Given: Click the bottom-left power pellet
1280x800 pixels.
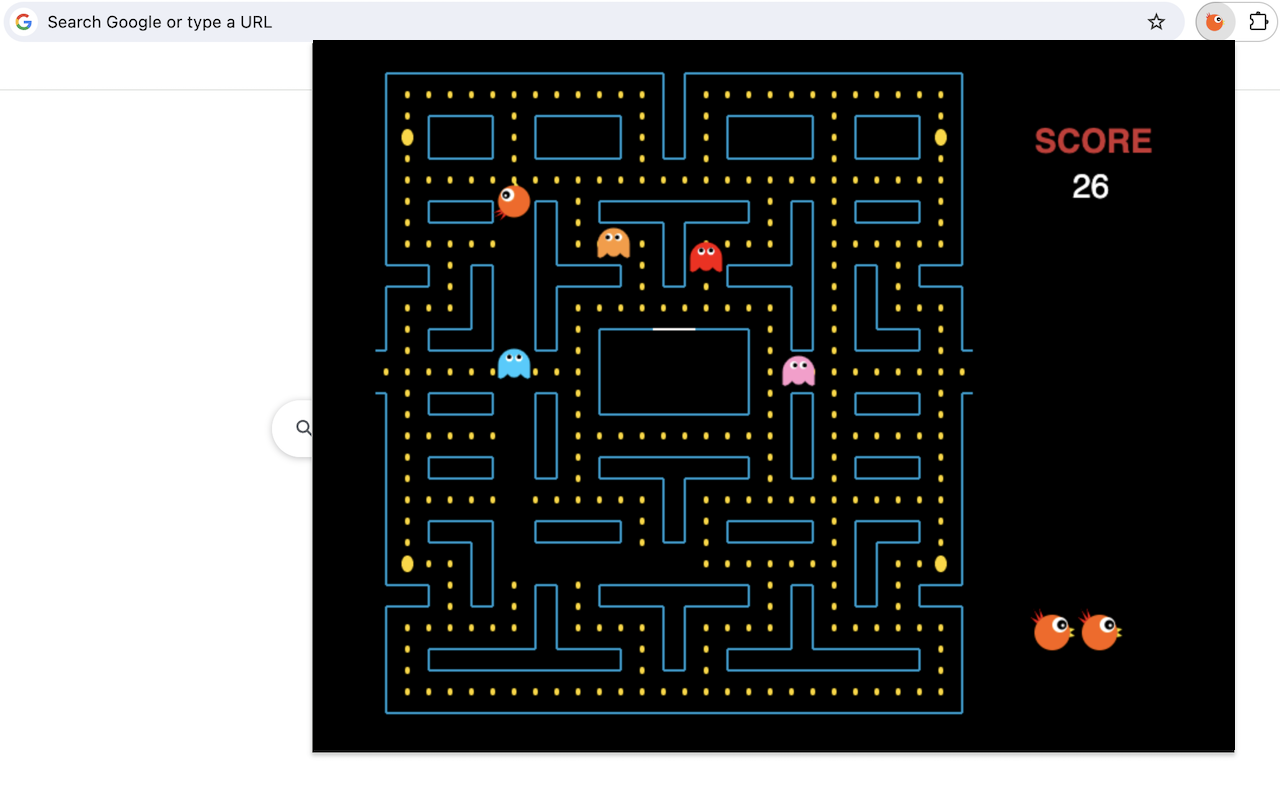Looking at the screenshot, I should [407, 564].
